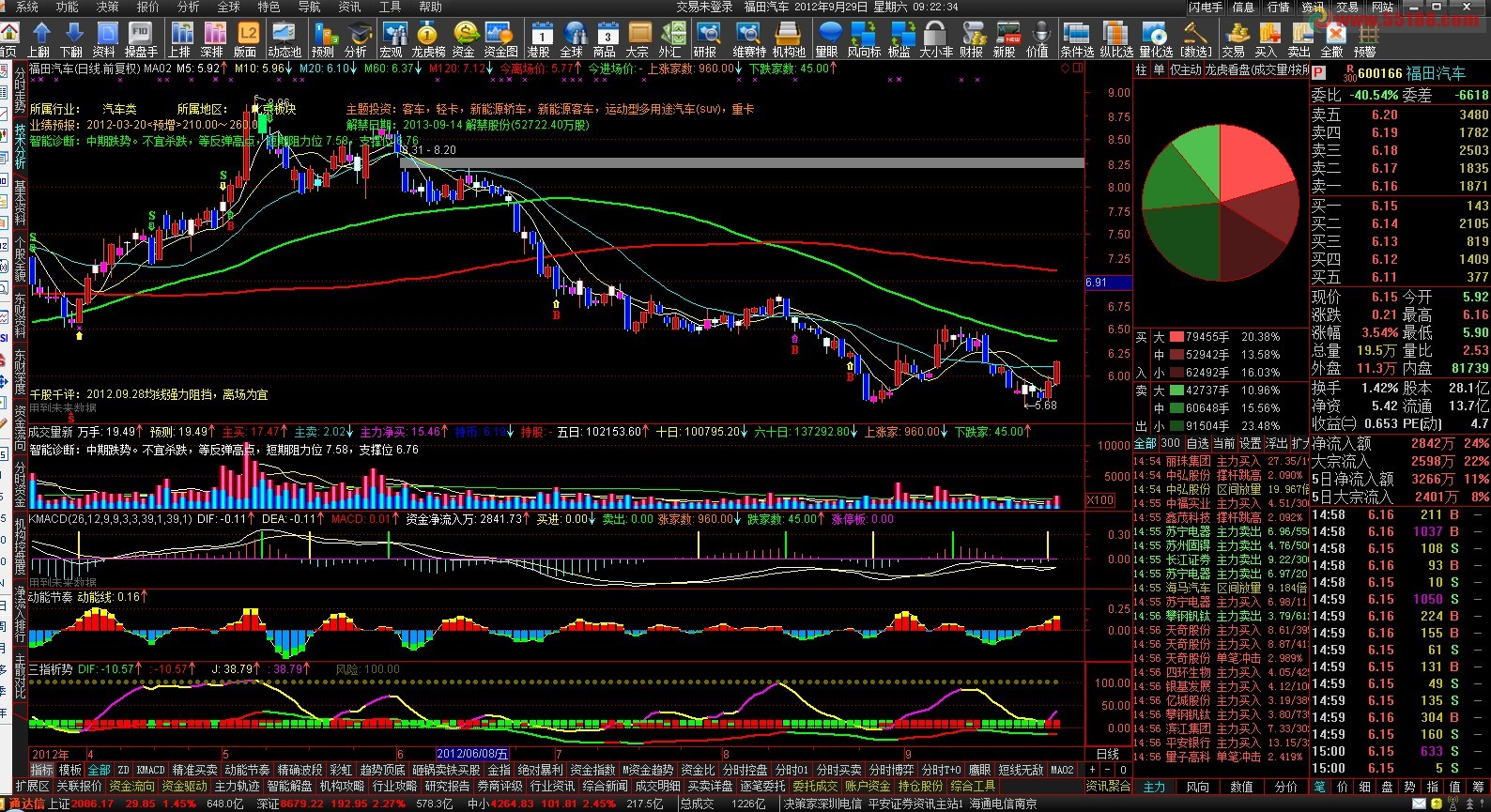Open the 资金流向 bottom tab

(x=131, y=786)
